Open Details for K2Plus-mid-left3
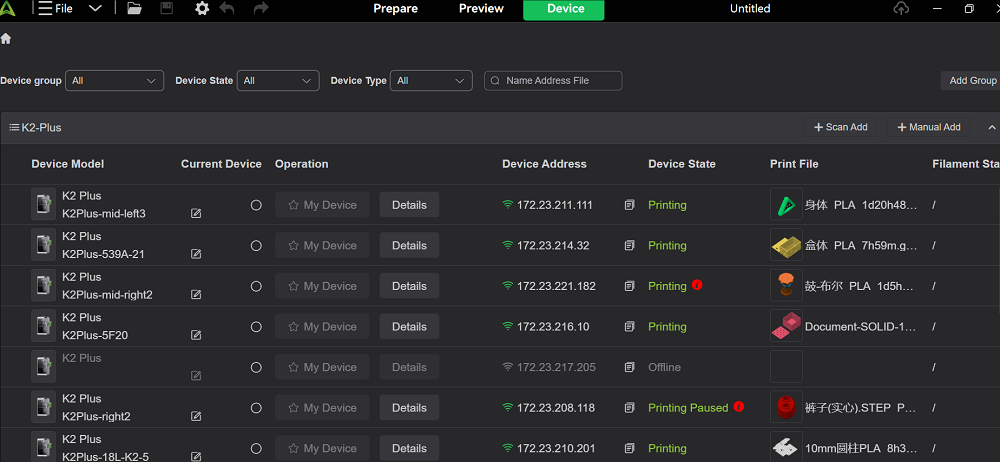1000x462 pixels. click(409, 205)
